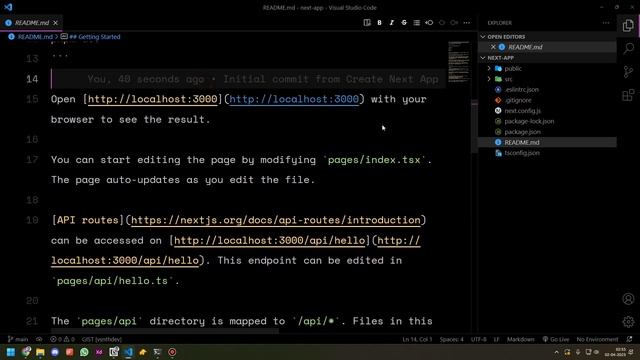Open markdown preview to the side
Screen dimensions: 640x360
click(x=367, y=23)
